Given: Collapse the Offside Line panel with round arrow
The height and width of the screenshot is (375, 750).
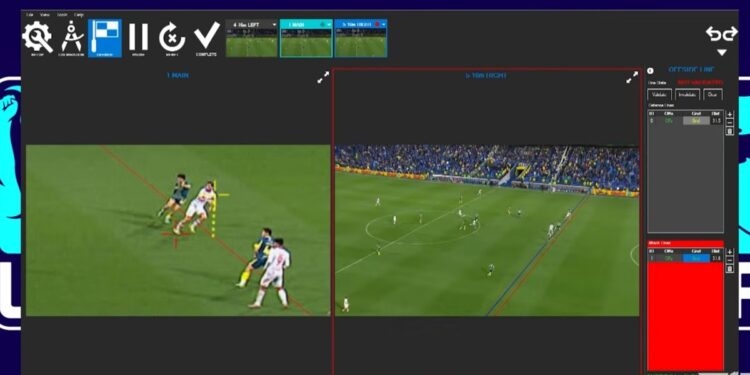Looking at the screenshot, I should (651, 71).
